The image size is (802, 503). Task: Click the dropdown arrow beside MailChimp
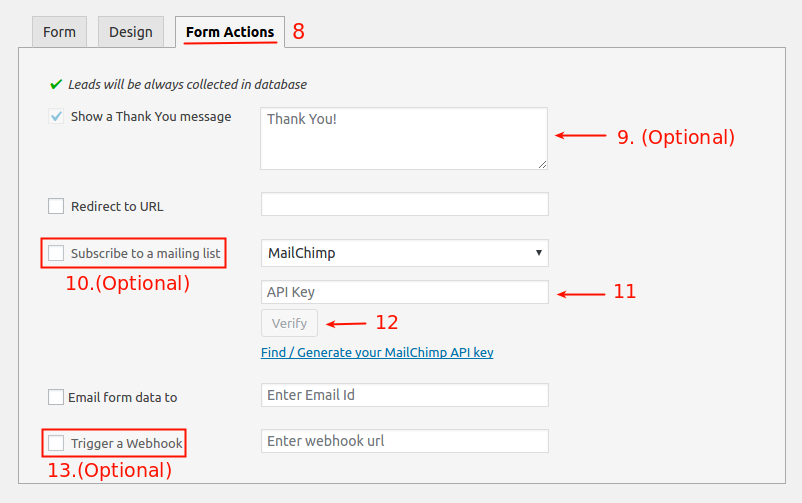[539, 253]
